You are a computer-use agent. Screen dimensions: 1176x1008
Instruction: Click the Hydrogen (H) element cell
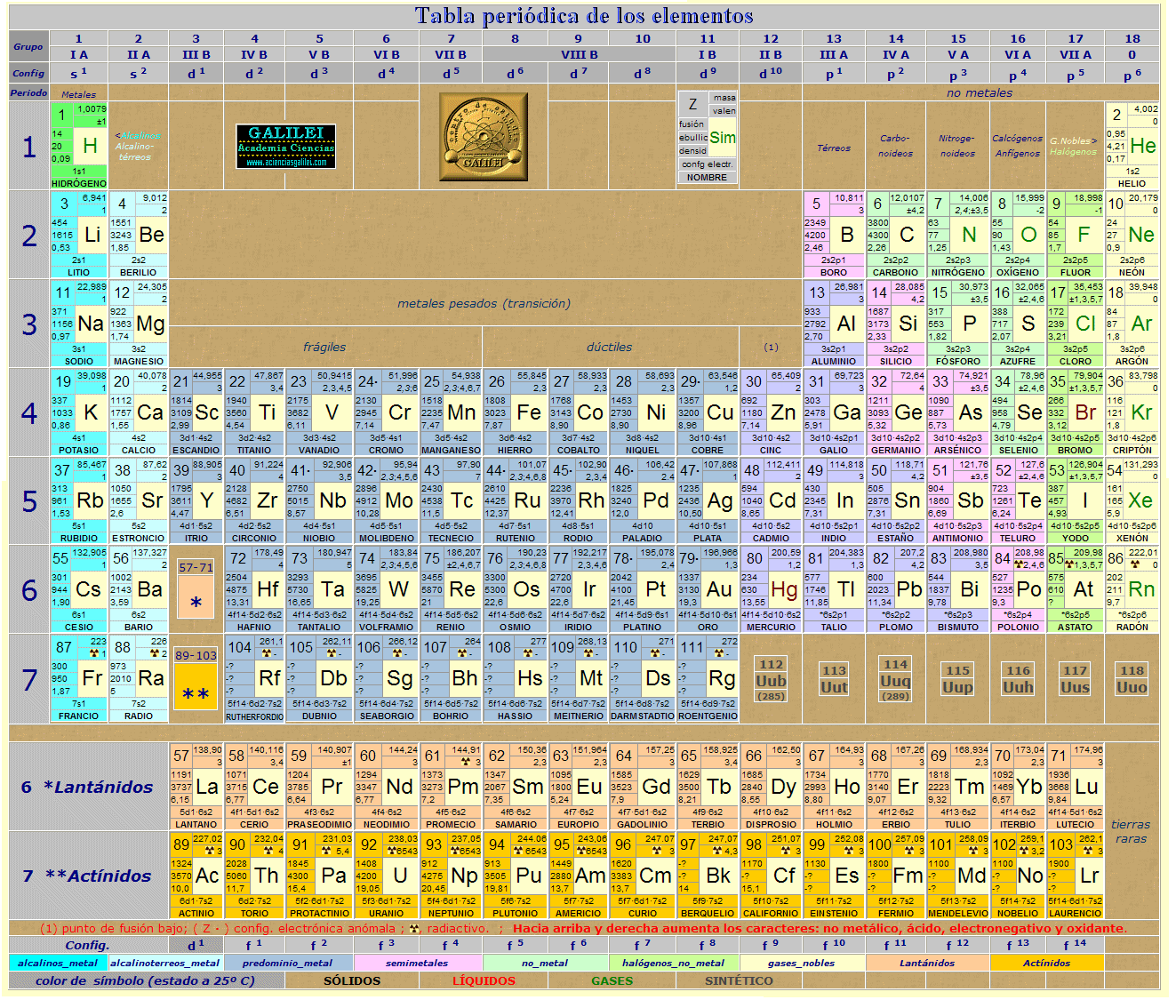coord(79,145)
